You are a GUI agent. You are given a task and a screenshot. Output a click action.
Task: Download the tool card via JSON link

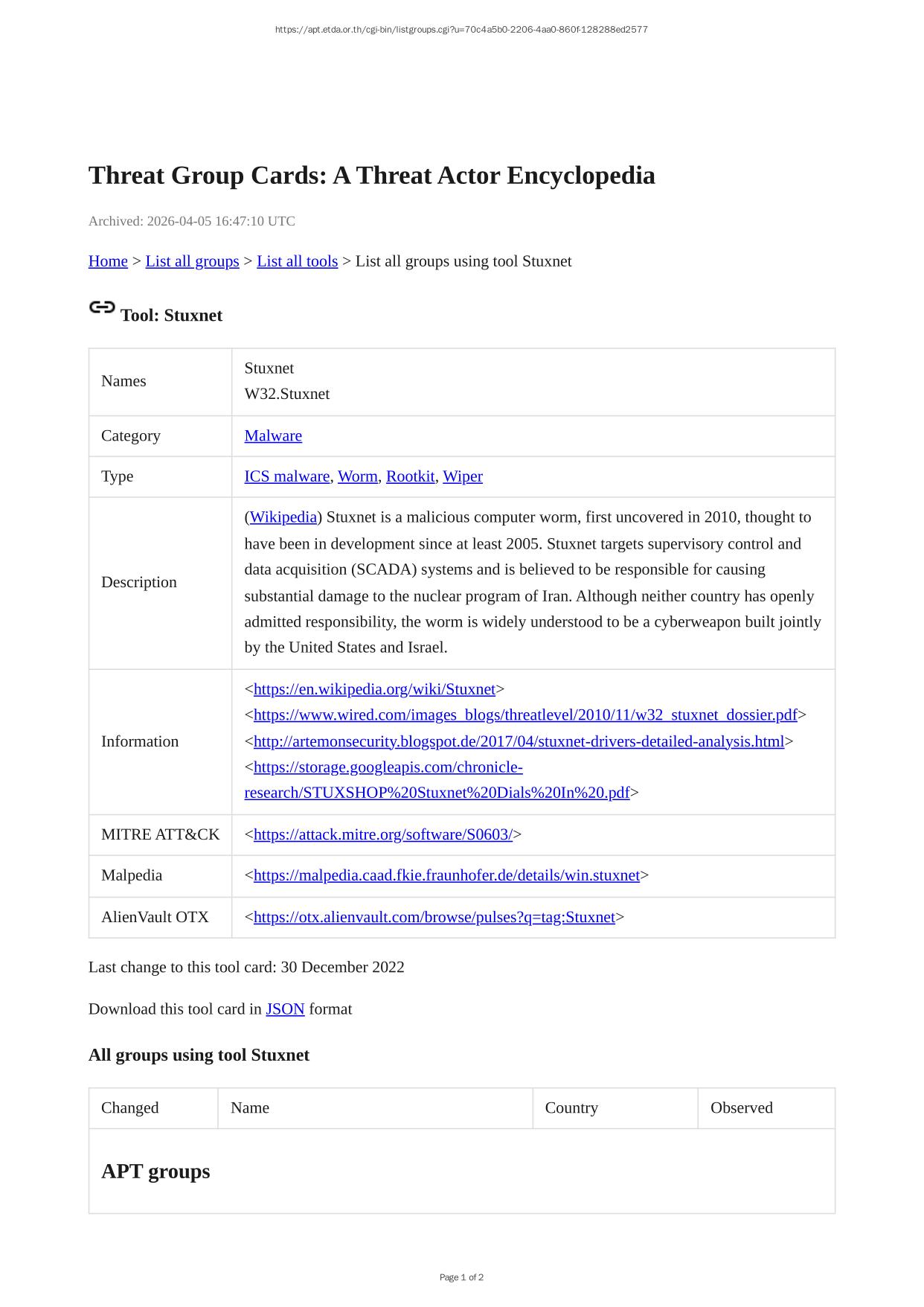(285, 1009)
